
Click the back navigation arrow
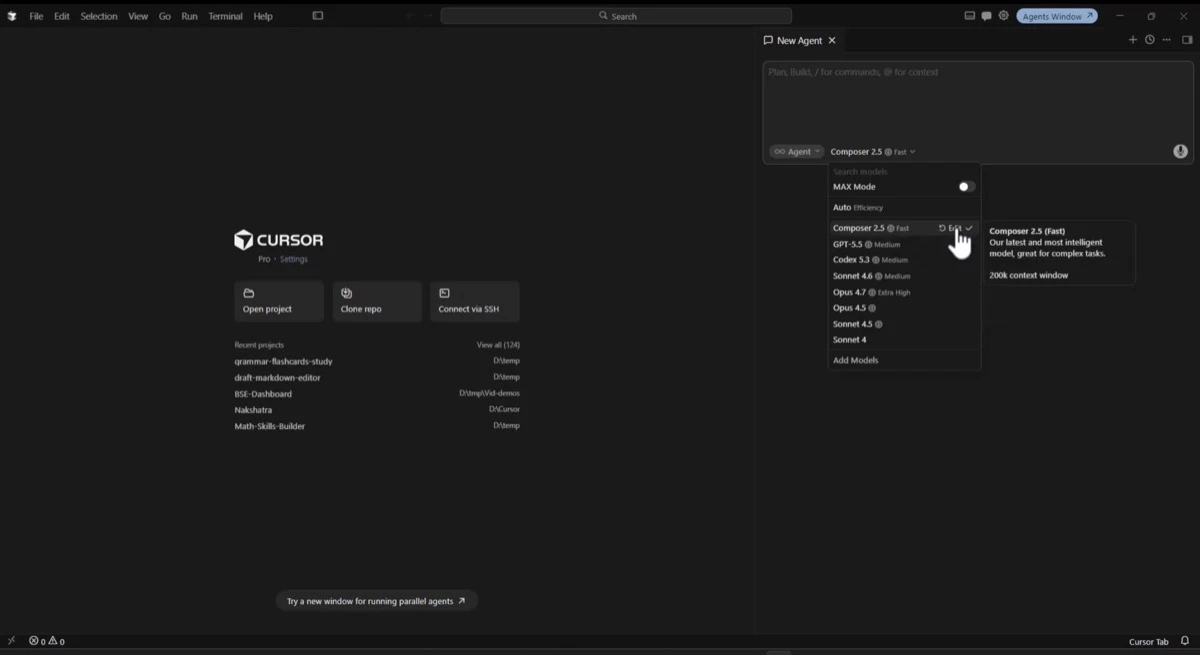409,16
